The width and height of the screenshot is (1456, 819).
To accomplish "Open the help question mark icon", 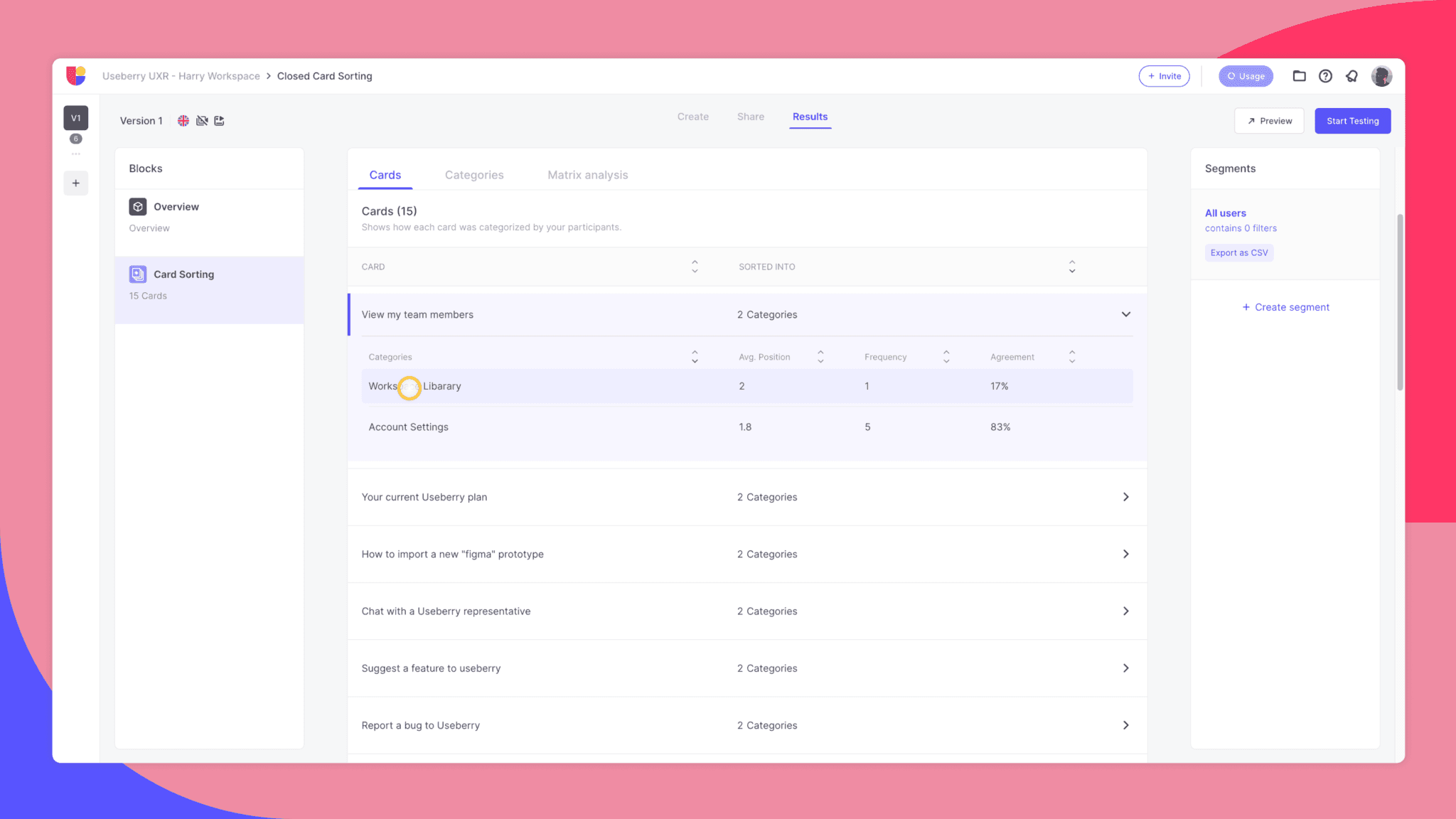I will [x=1325, y=76].
